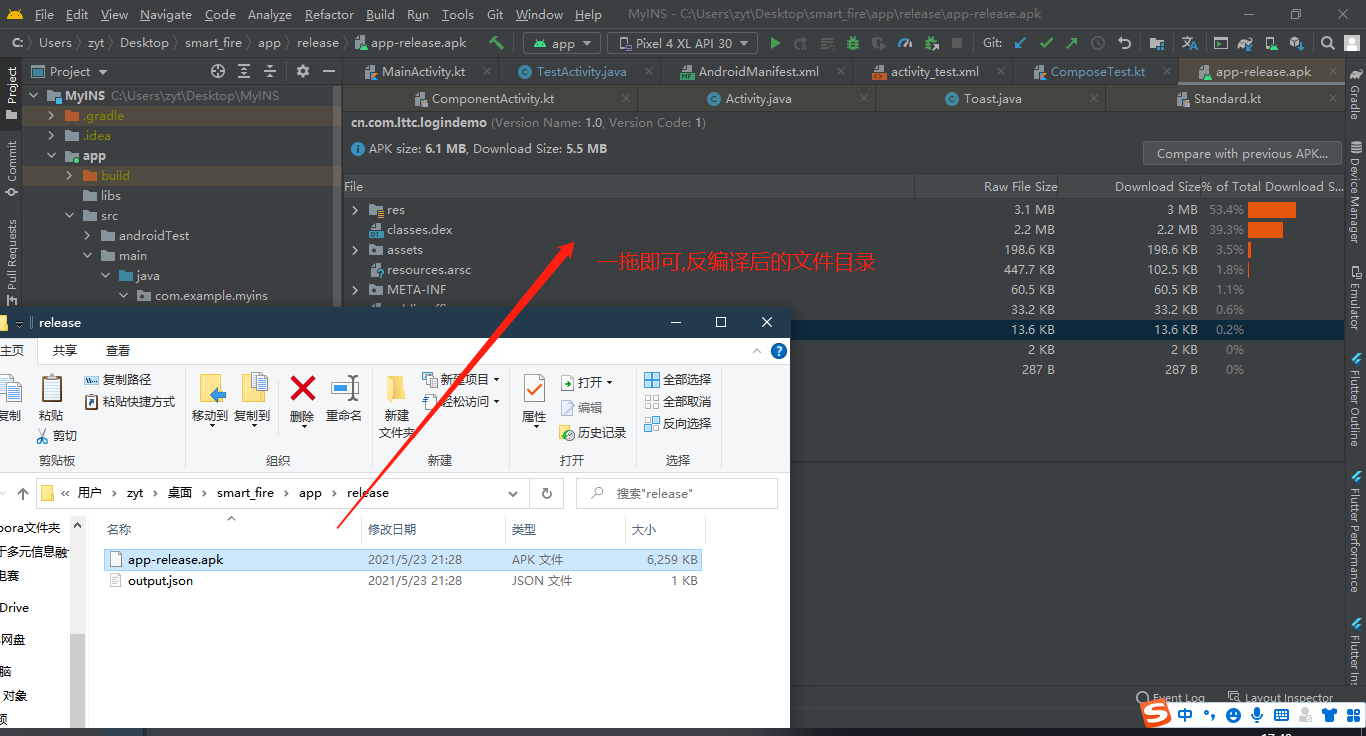Open the Build menu
1366x736 pixels.
(380, 14)
